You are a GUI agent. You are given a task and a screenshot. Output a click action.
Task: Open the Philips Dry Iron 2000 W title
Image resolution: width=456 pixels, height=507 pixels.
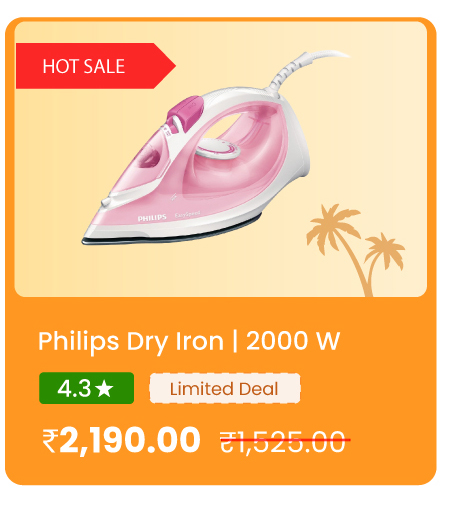pos(189,341)
